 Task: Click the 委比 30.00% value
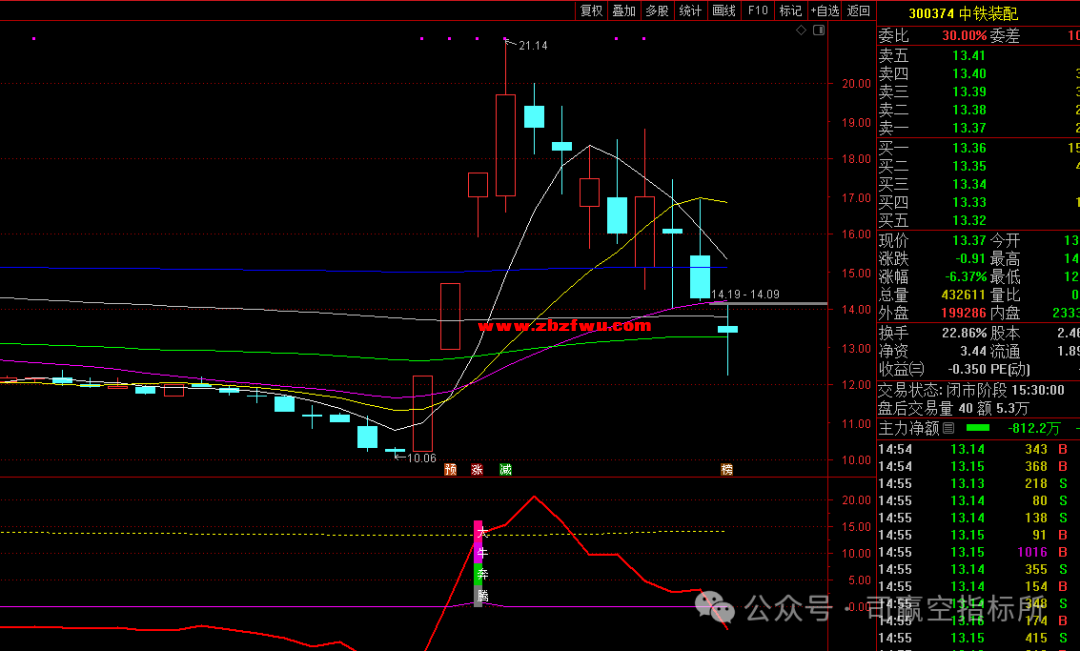pos(964,35)
